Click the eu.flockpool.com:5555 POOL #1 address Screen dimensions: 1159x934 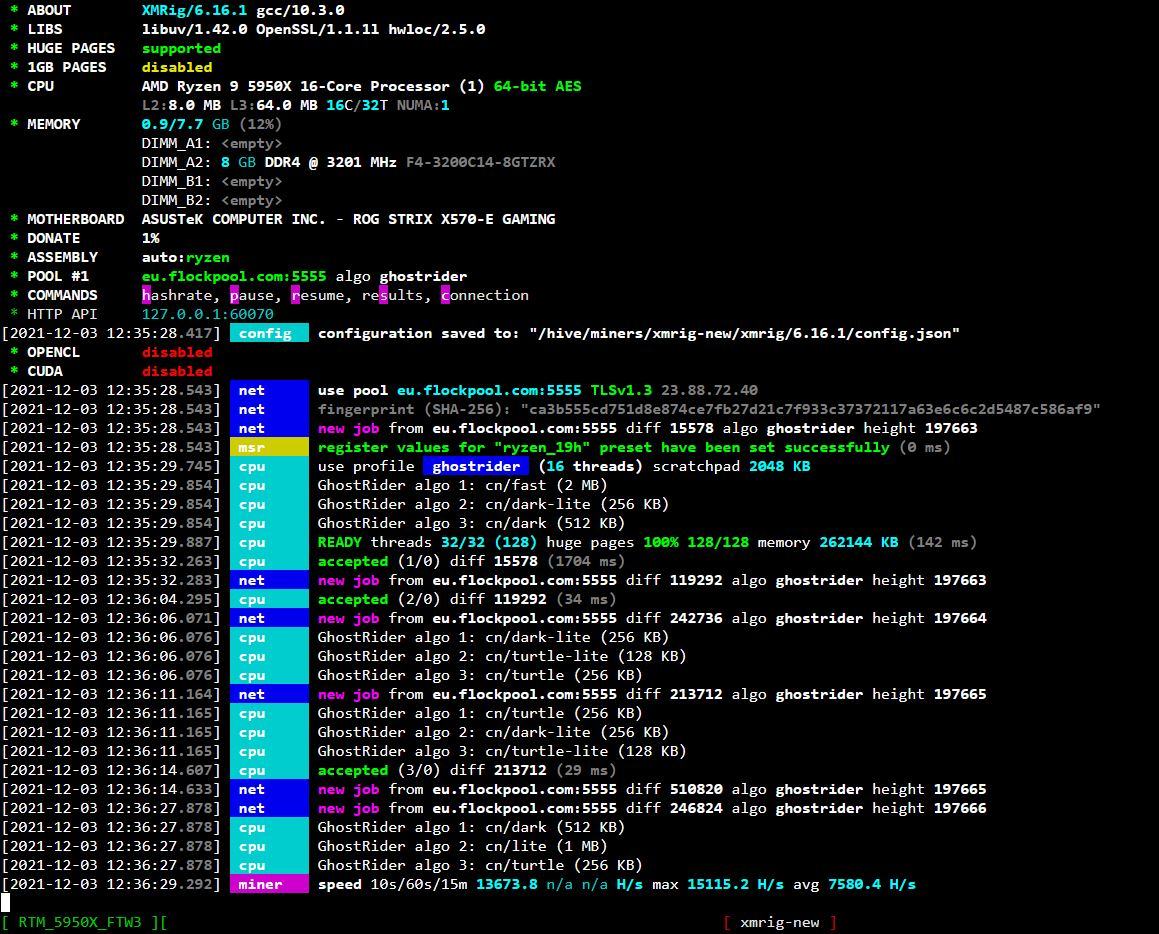click(234, 276)
